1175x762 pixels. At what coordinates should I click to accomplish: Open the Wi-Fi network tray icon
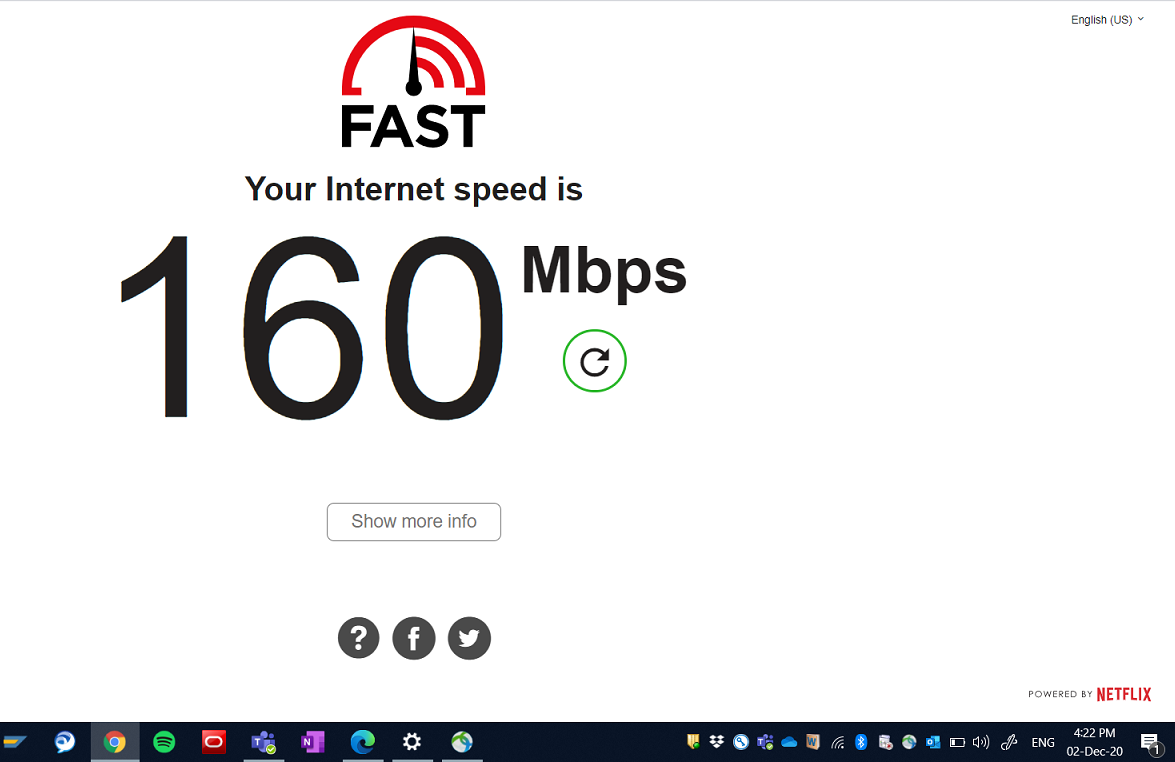point(838,743)
